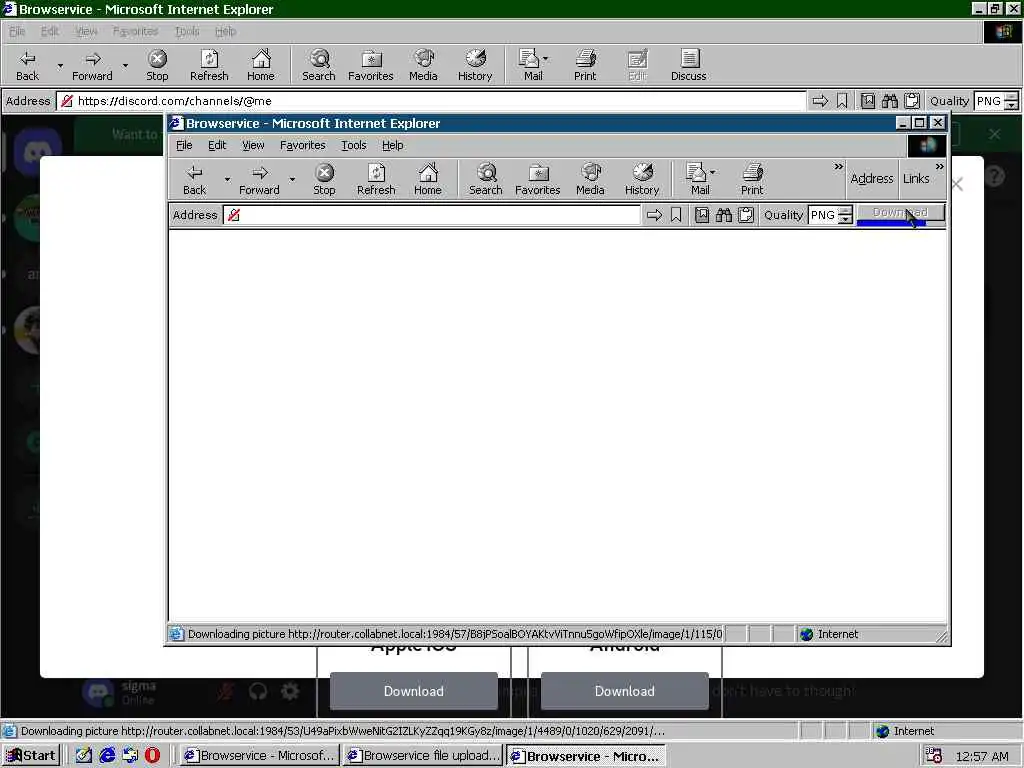
Task: Stop loading in the front window
Action: coord(324,179)
